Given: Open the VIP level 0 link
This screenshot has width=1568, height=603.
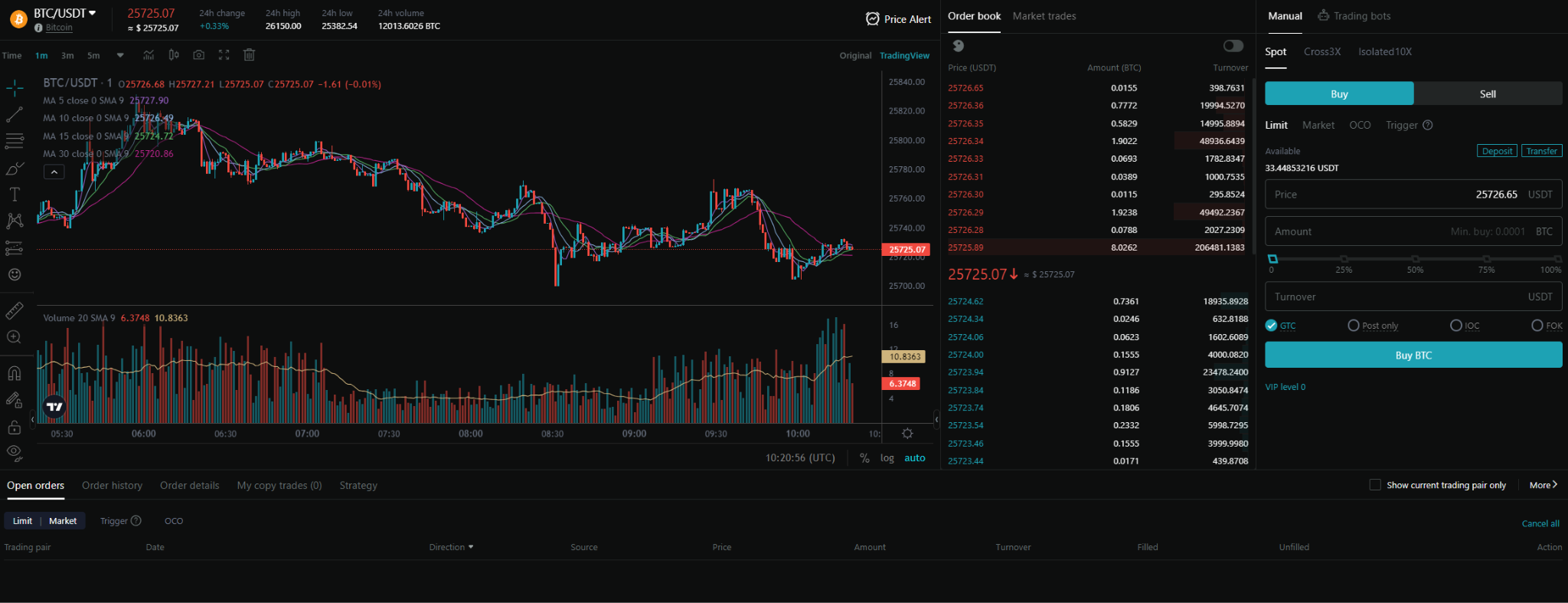Looking at the screenshot, I should (1285, 387).
